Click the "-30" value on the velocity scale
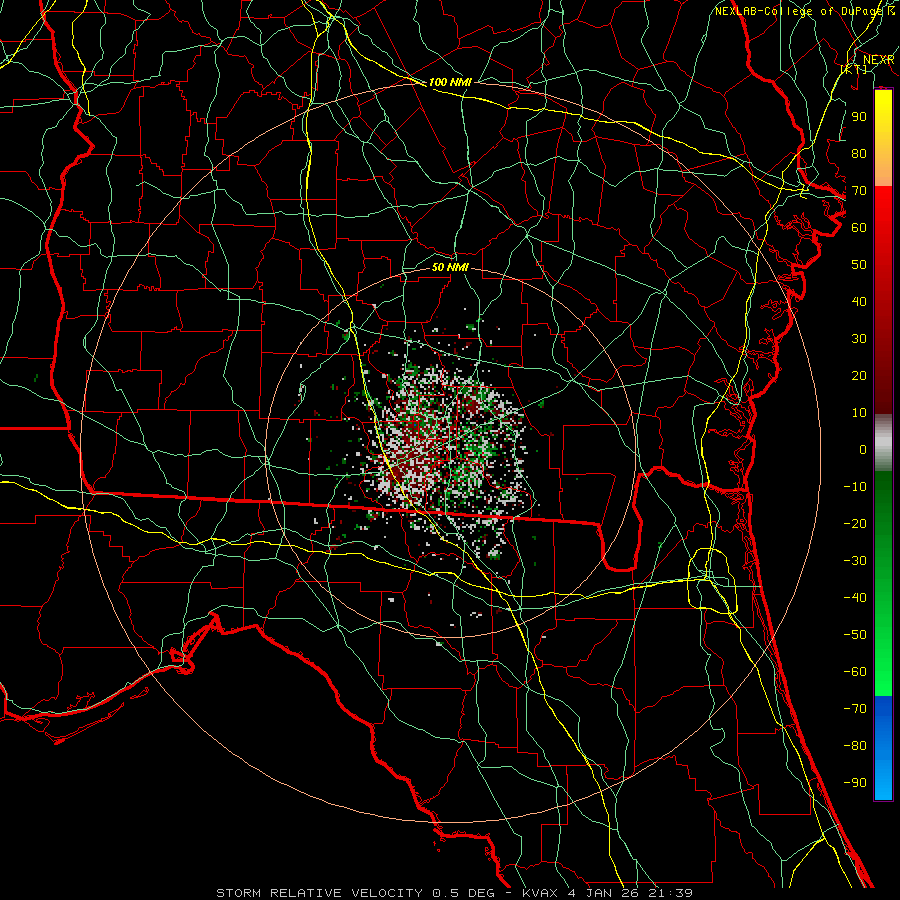 pyautogui.click(x=855, y=561)
